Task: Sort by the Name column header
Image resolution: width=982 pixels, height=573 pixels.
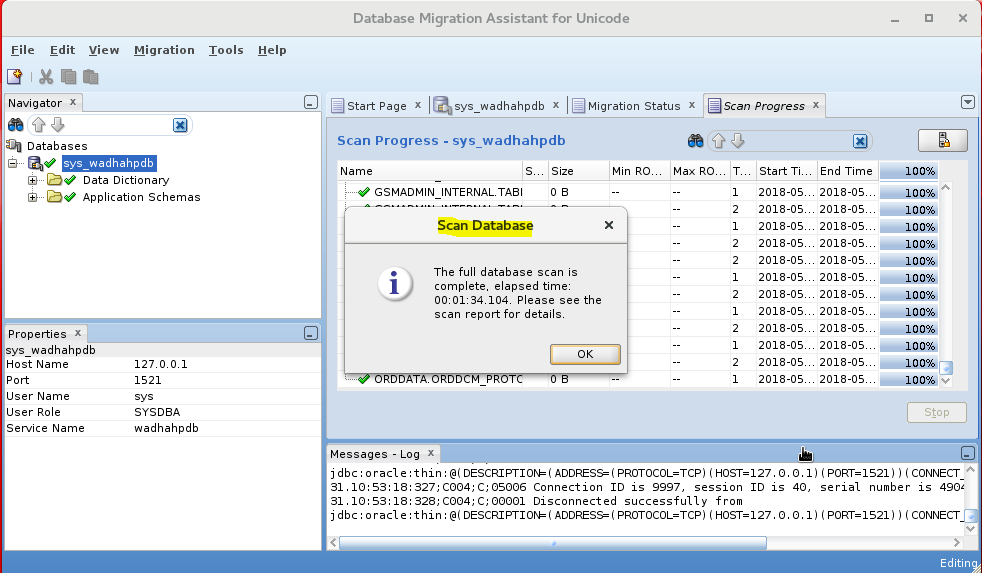Action: [430, 171]
